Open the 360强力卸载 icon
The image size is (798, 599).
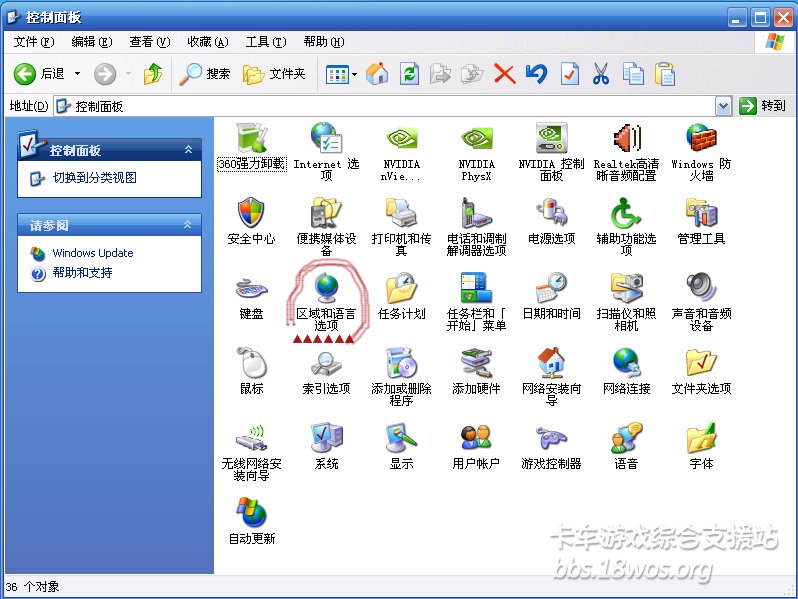[252, 138]
